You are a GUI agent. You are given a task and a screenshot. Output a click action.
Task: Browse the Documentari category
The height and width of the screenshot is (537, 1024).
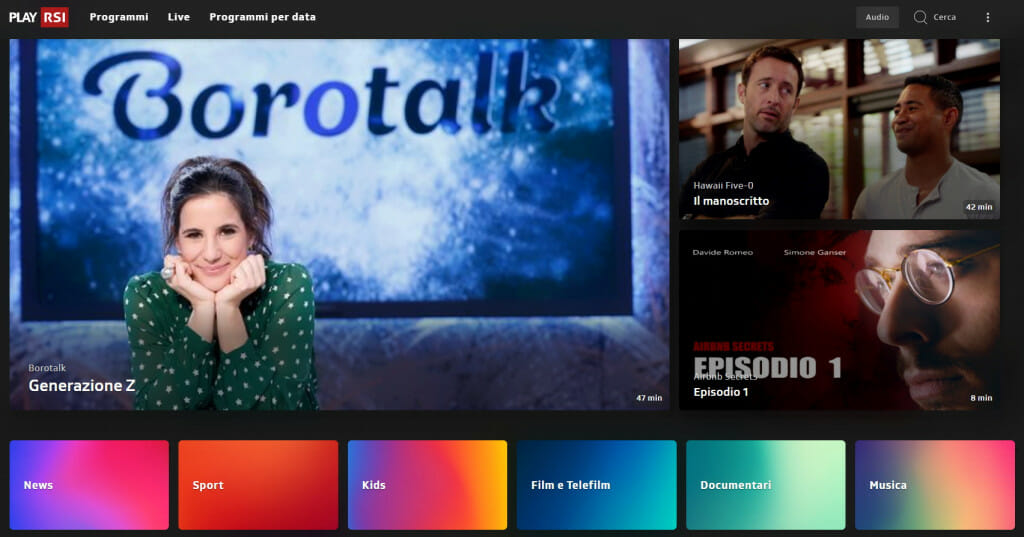tap(765, 485)
